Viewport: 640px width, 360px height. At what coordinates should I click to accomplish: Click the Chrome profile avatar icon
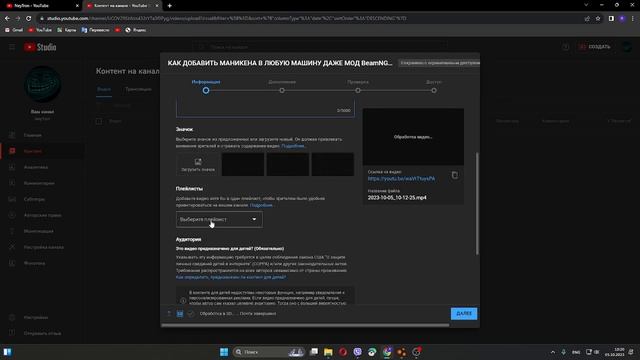tap(622, 18)
